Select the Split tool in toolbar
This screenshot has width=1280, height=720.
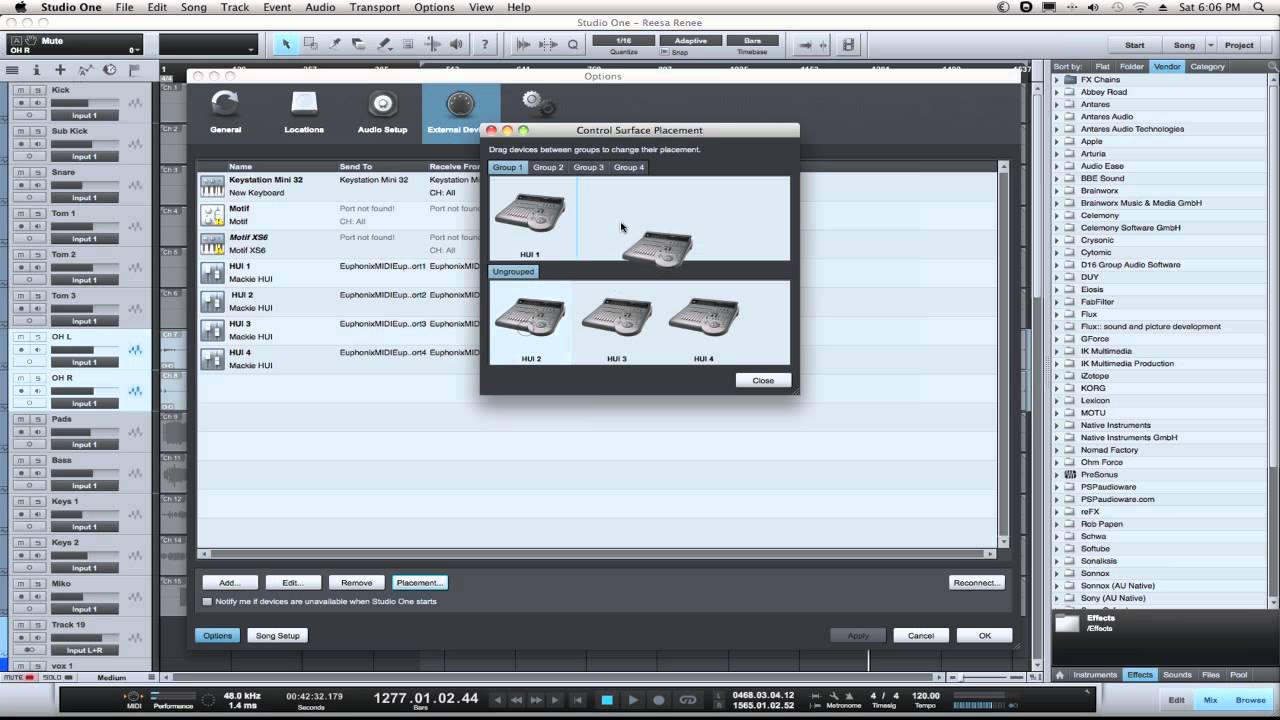click(335, 44)
